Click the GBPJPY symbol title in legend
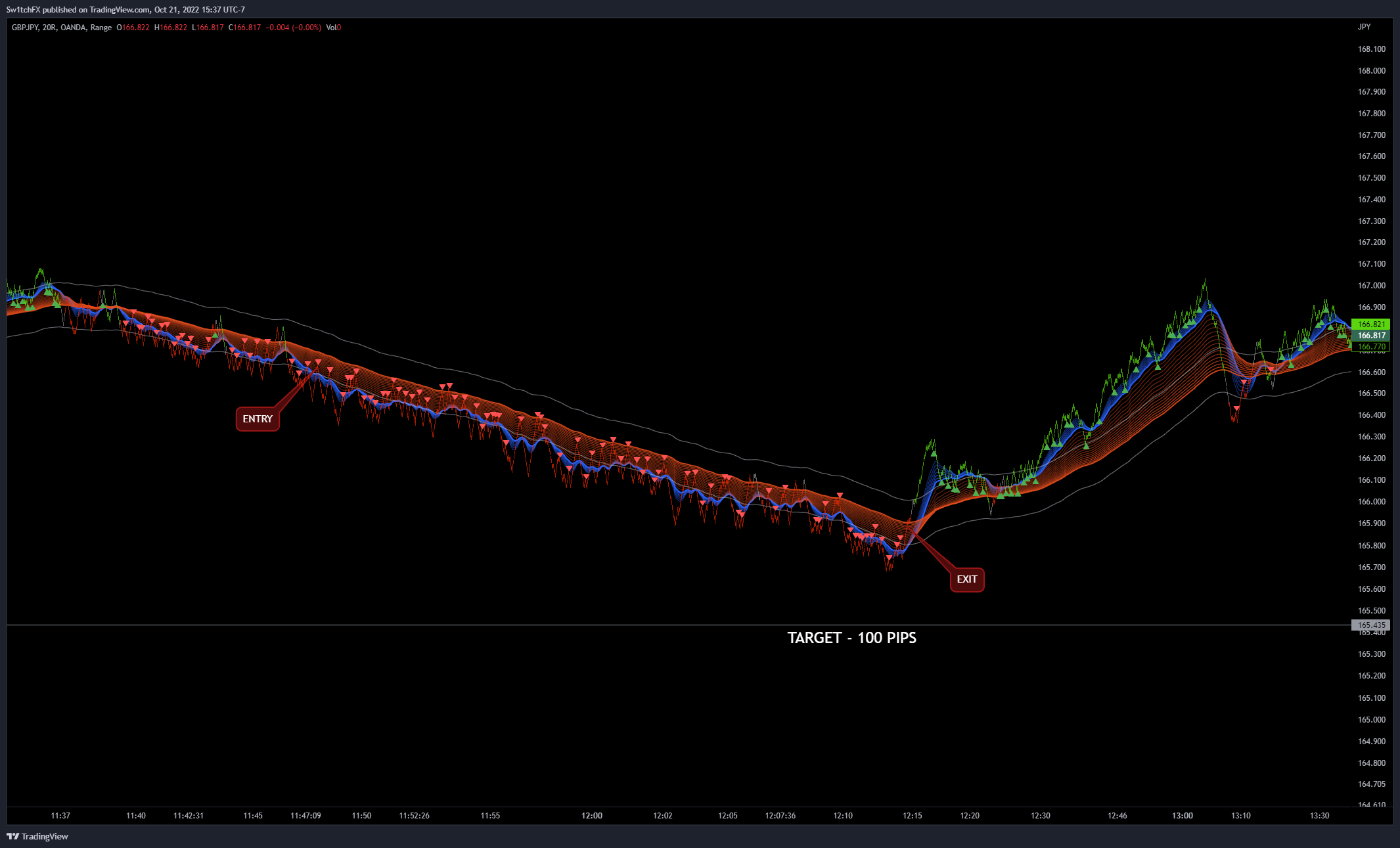The image size is (1400, 848). [25, 28]
